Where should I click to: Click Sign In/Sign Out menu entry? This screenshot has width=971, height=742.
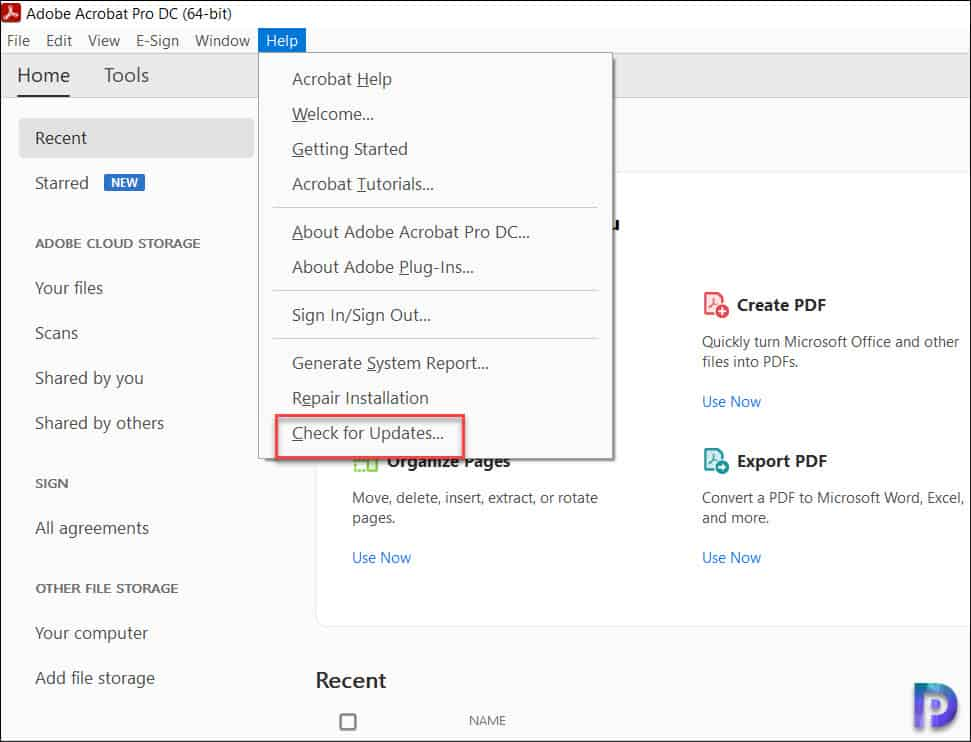pyautogui.click(x=362, y=315)
